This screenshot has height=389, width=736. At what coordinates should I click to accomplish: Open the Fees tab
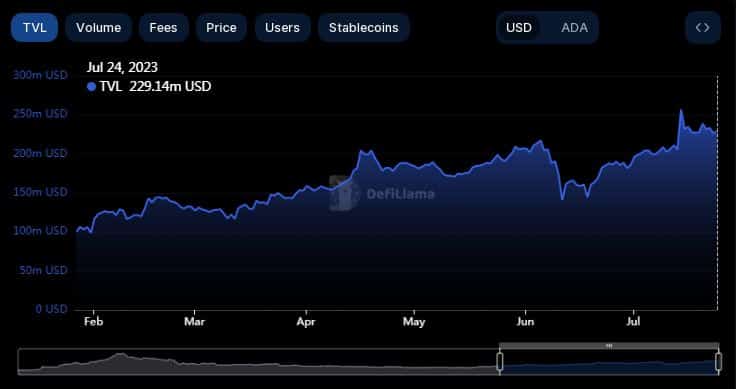point(163,28)
